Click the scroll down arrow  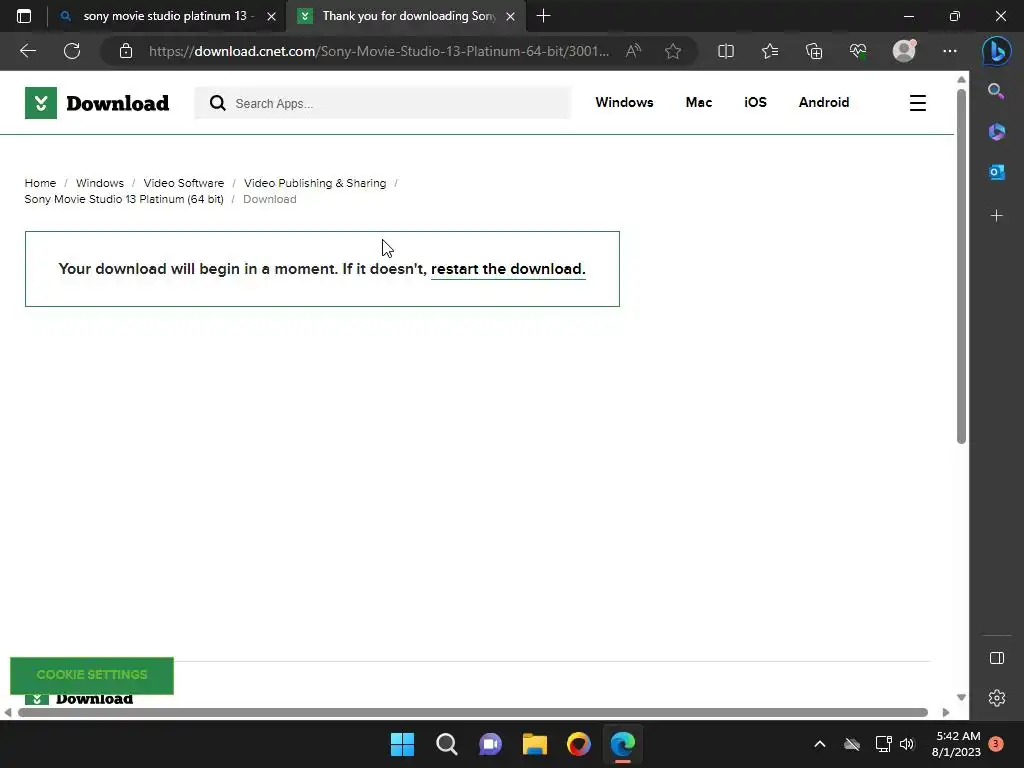click(x=961, y=697)
